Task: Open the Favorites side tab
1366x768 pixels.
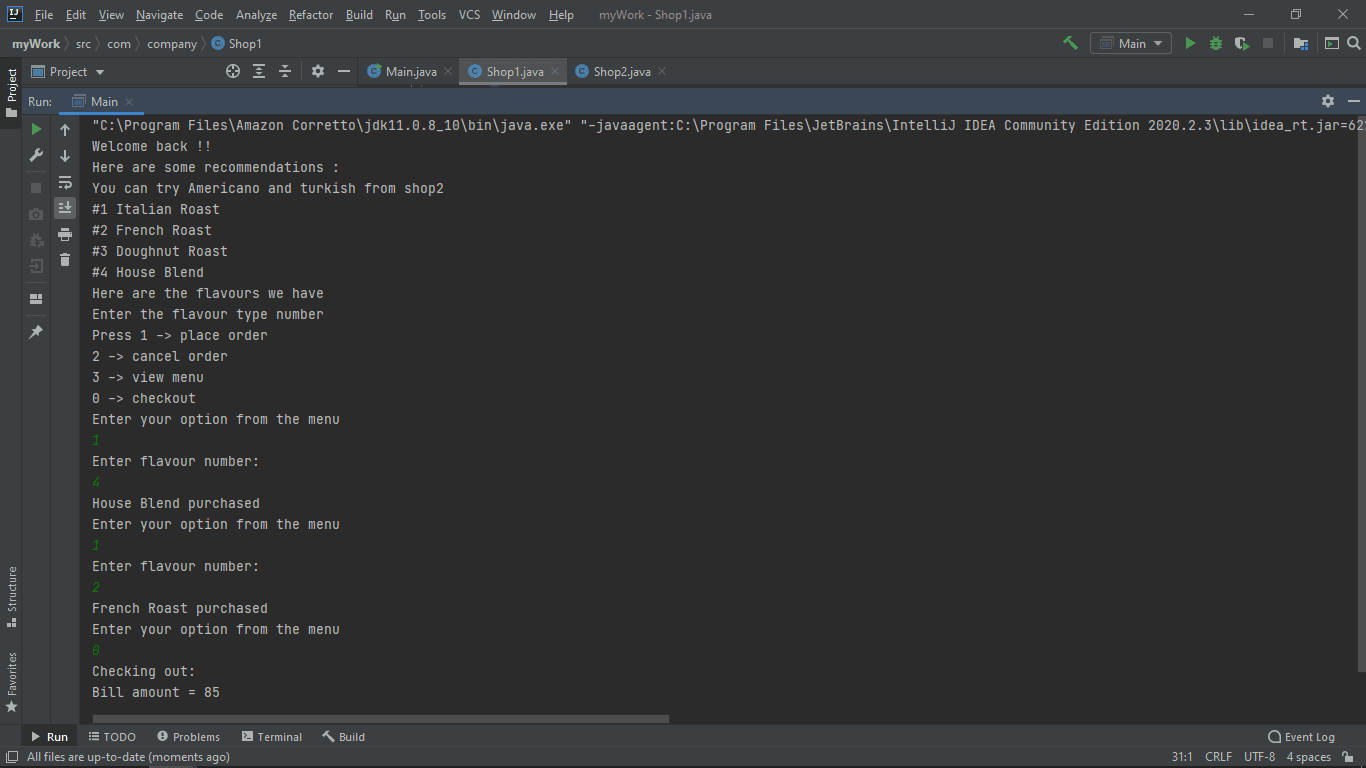Action: 12,682
